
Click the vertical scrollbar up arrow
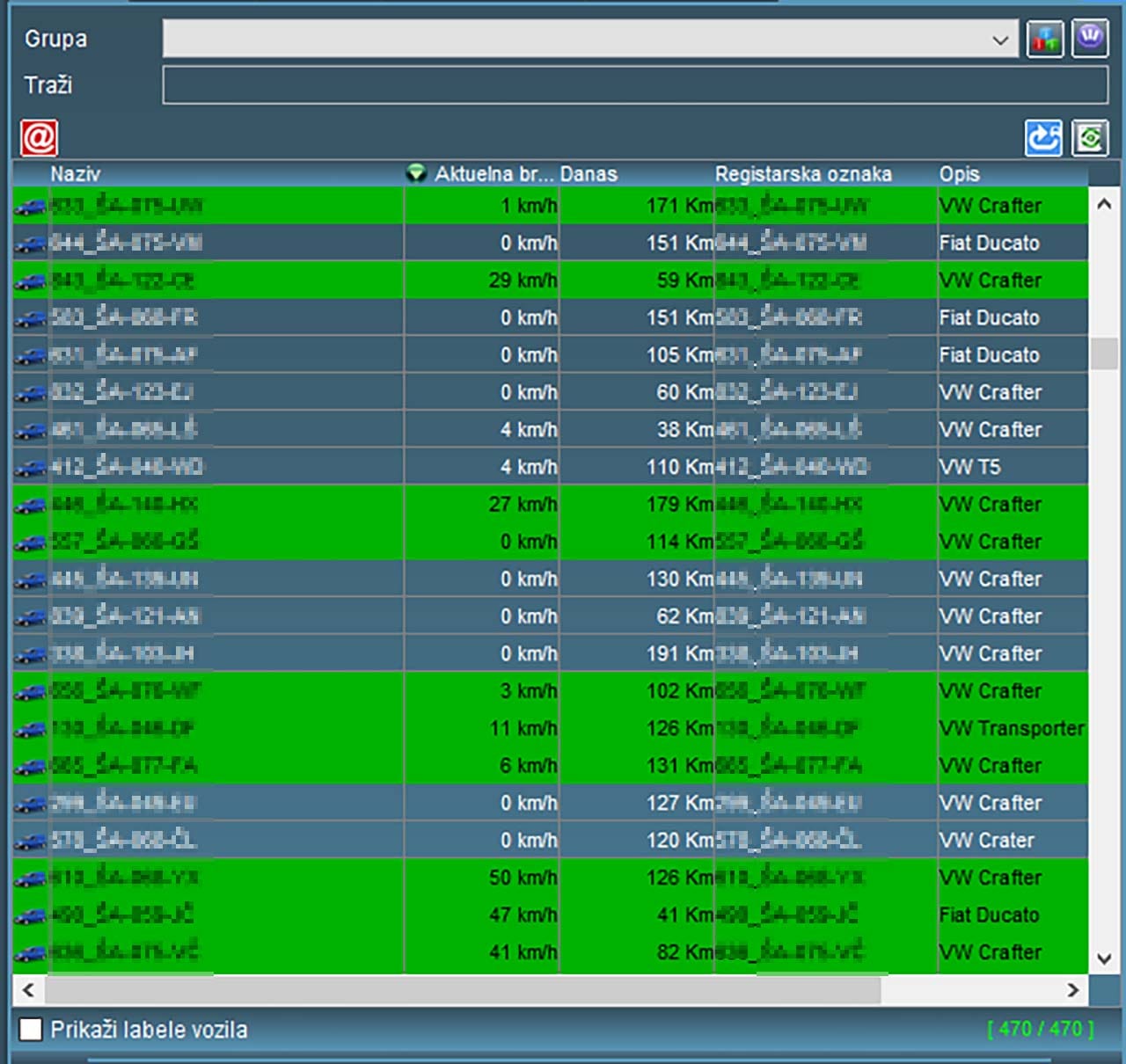point(1104,204)
